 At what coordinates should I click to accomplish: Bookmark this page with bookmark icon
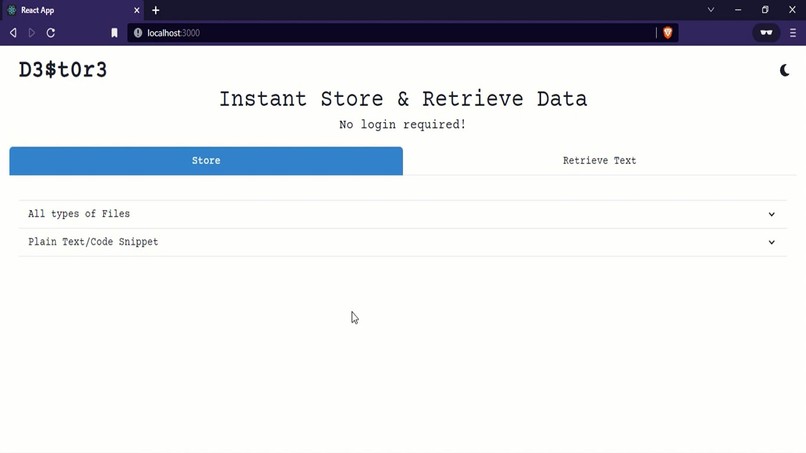[x=114, y=33]
